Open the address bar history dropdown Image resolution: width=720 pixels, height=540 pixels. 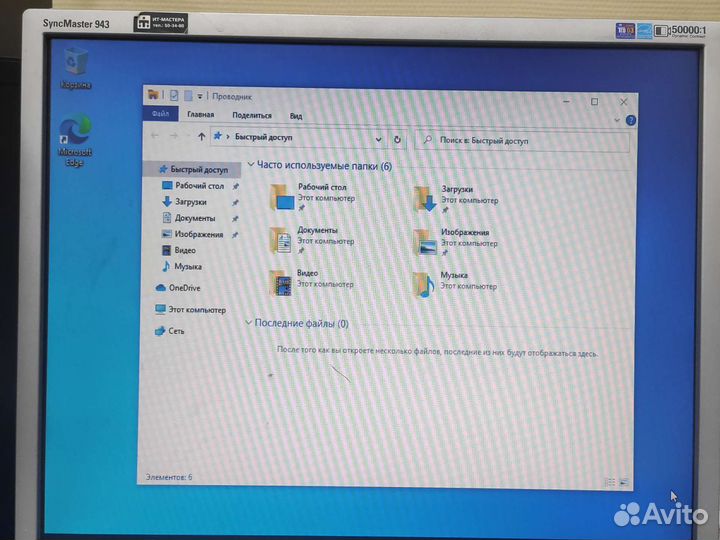pos(378,139)
